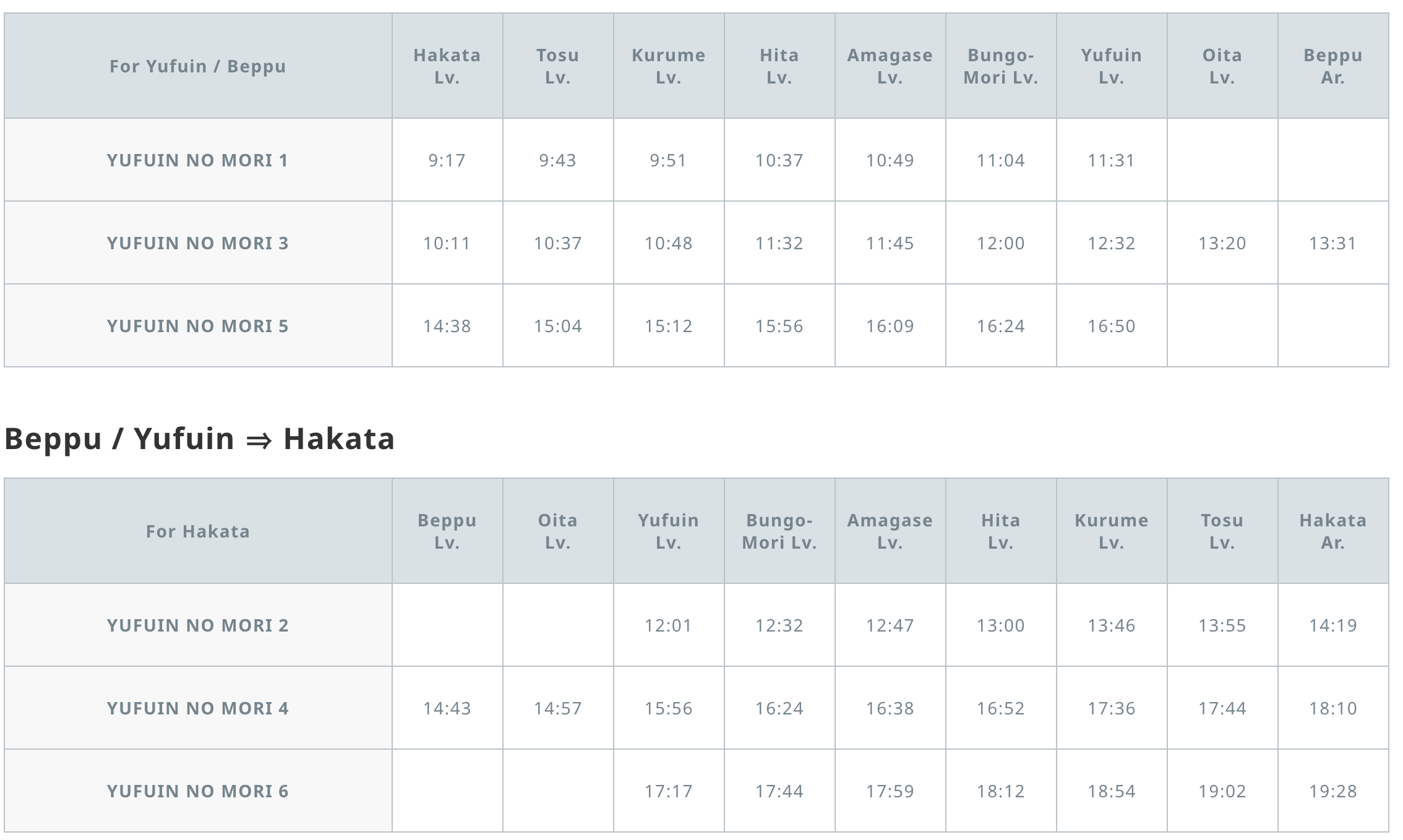Click the 14:38 Hakata departure cell
This screenshot has height=840, width=1403.
pos(447,326)
